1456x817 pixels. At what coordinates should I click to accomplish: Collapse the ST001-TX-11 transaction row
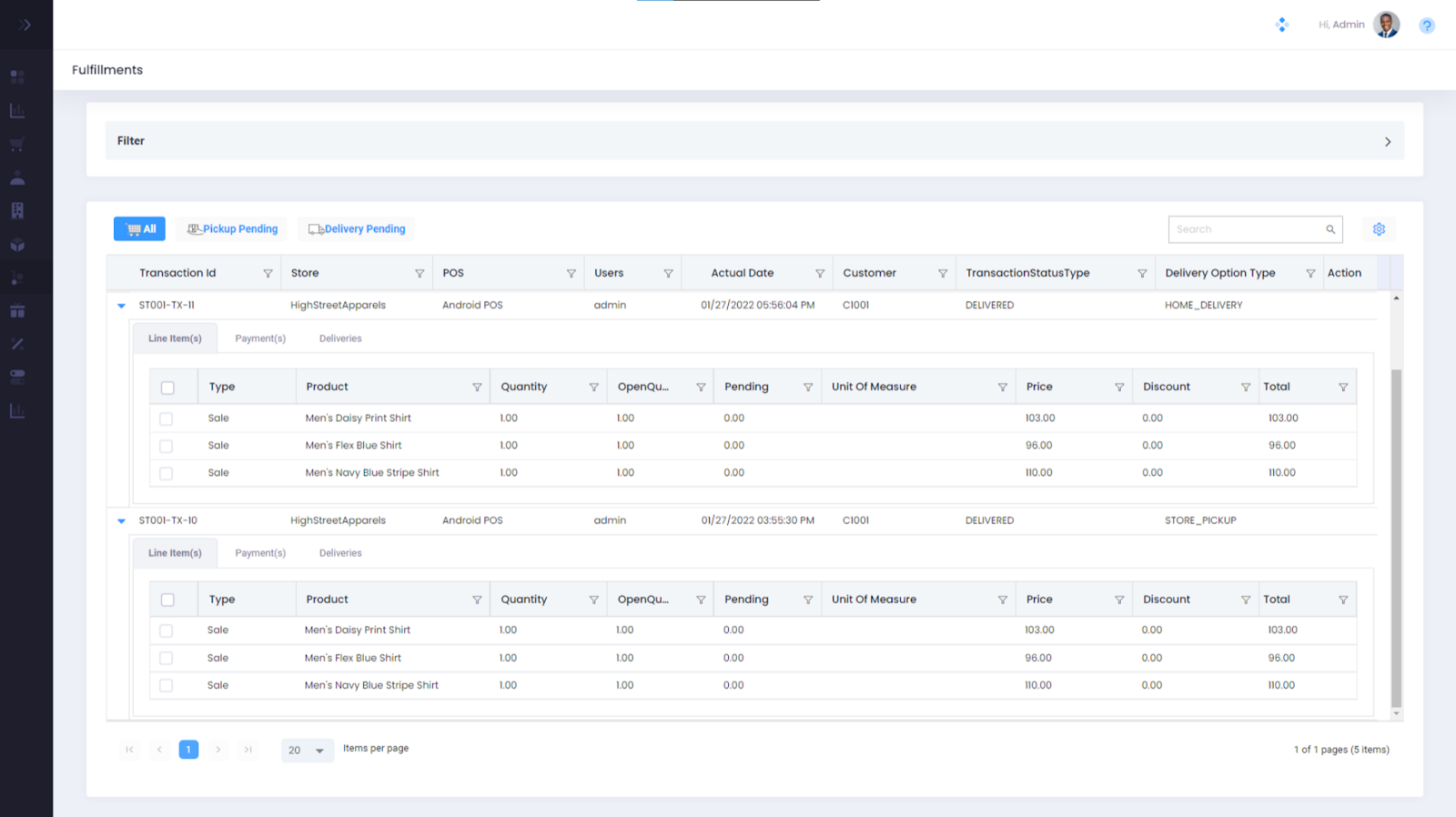point(121,306)
